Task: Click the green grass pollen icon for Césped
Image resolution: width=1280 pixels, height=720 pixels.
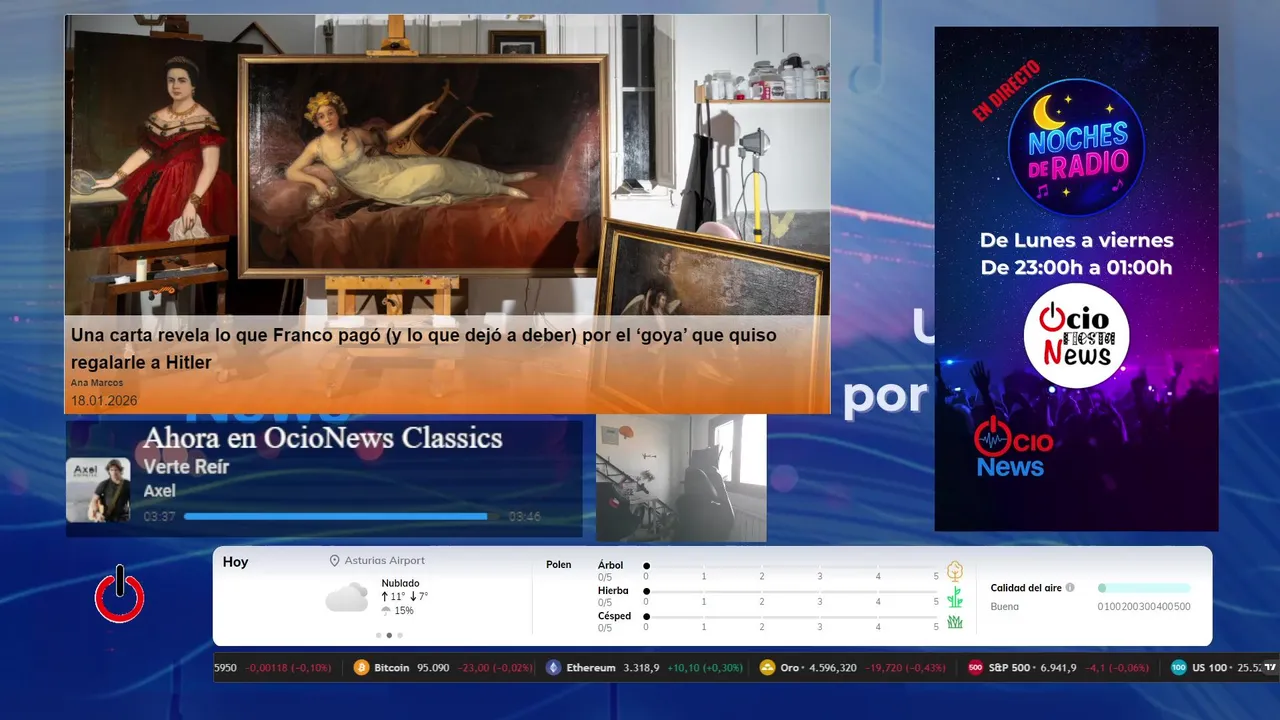Action: [955, 622]
